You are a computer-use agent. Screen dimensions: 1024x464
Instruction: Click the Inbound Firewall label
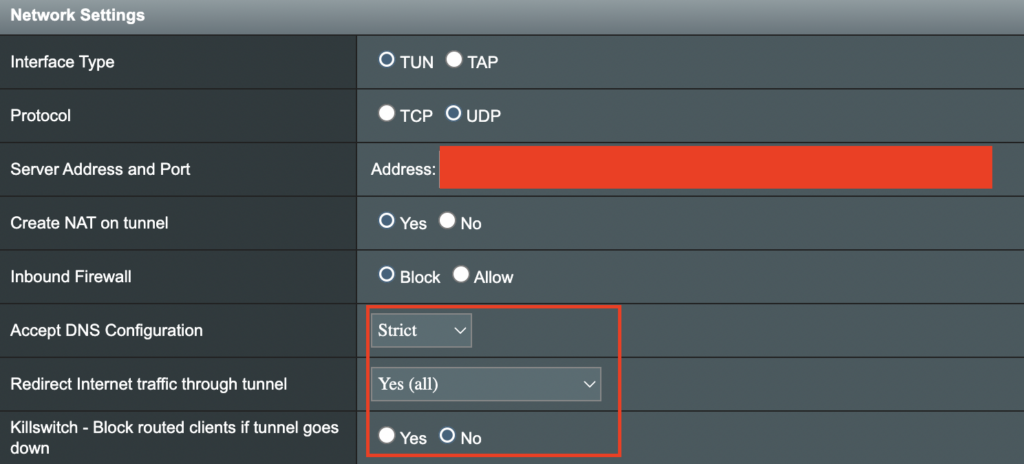point(71,276)
